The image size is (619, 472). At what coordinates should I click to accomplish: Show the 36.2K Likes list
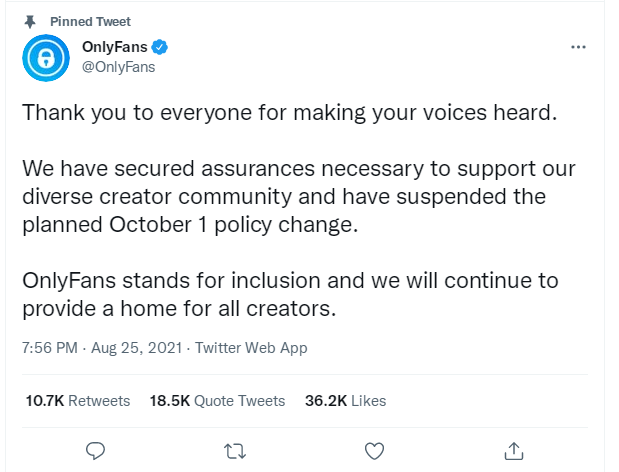click(x=345, y=400)
